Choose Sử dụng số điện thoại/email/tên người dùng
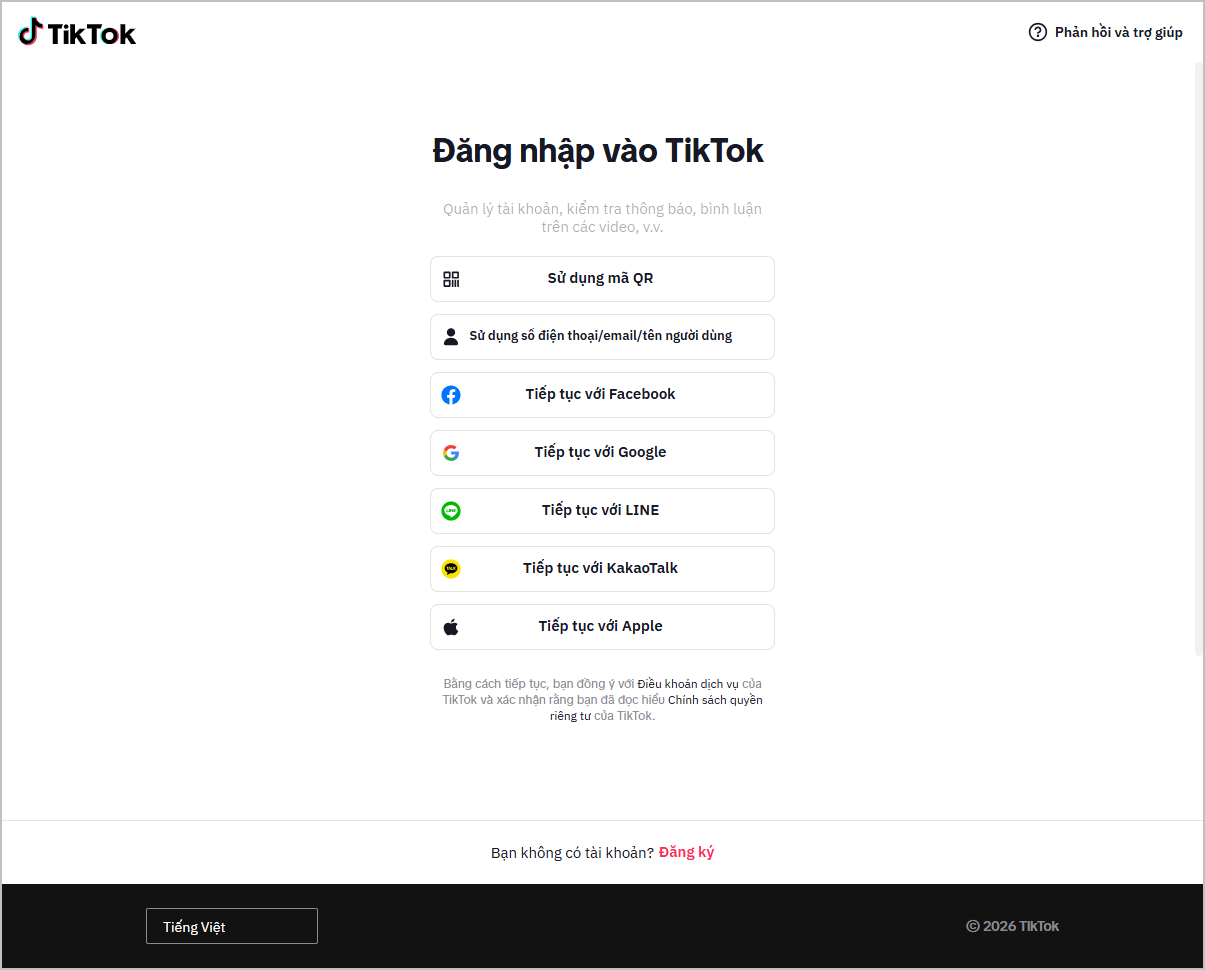The width and height of the screenshot is (1205, 970). tap(602, 337)
